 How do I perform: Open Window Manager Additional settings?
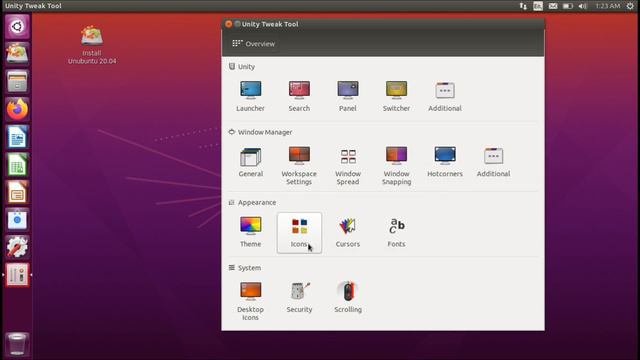(493, 162)
